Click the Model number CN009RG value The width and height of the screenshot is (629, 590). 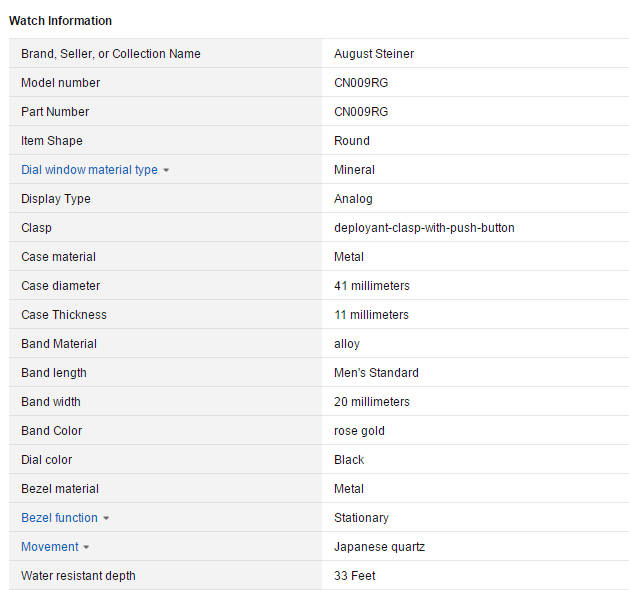point(361,83)
